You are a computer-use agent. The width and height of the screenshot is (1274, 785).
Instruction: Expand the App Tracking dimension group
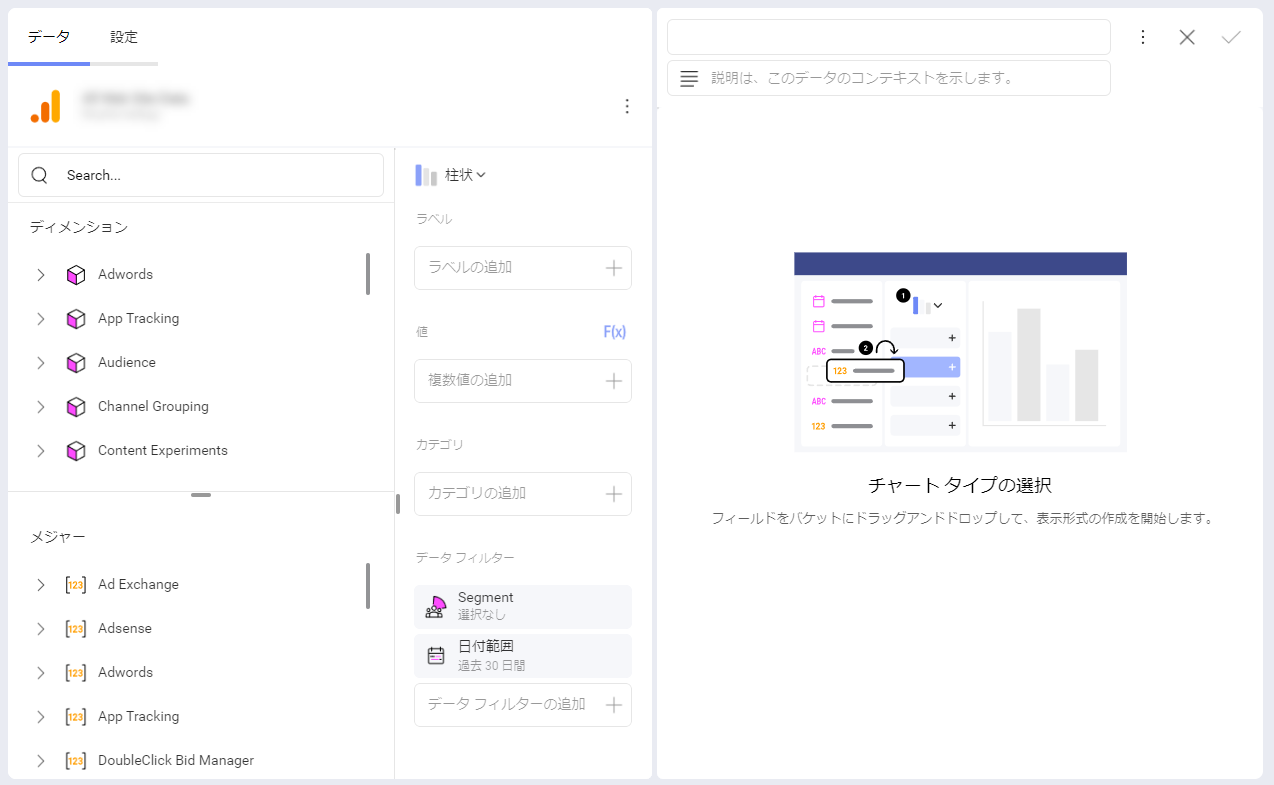(41, 319)
